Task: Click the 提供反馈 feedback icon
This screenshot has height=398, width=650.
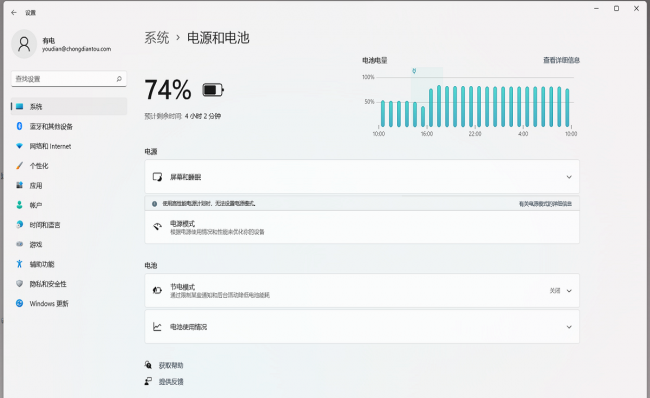Action: click(148, 381)
